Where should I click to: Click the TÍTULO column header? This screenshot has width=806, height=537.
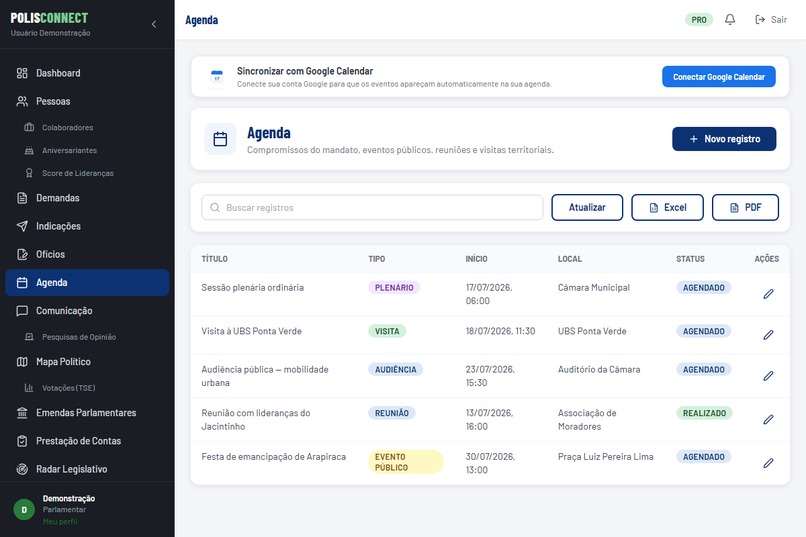(214, 259)
